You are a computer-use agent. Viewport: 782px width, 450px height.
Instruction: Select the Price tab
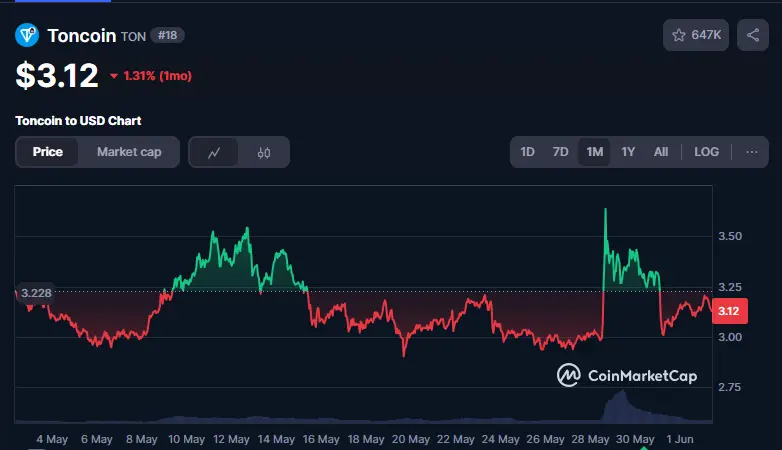point(47,152)
